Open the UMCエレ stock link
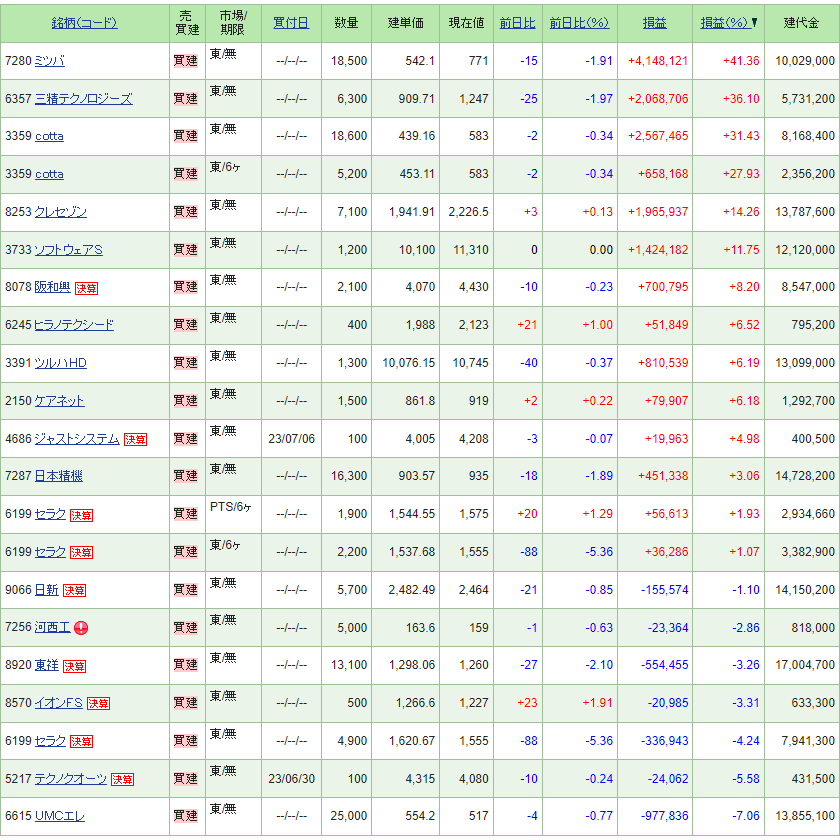Image resolution: width=840 pixels, height=840 pixels. coord(60,816)
